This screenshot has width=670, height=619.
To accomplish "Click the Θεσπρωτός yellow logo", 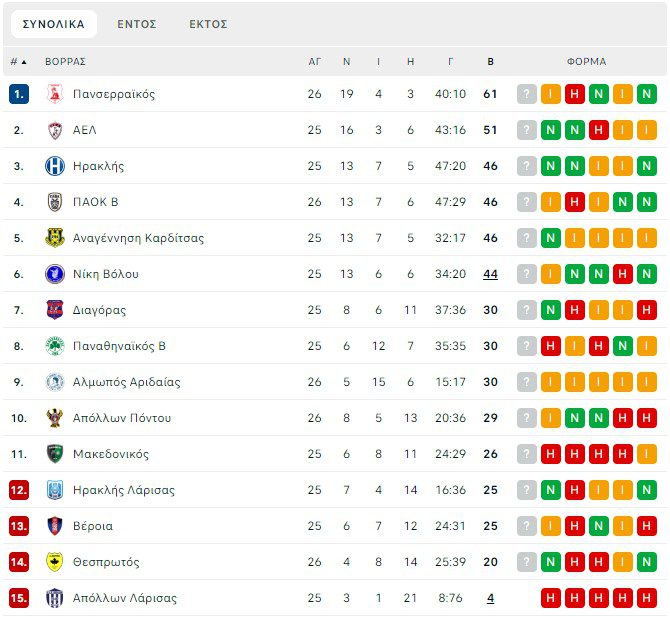I will pos(55,562).
